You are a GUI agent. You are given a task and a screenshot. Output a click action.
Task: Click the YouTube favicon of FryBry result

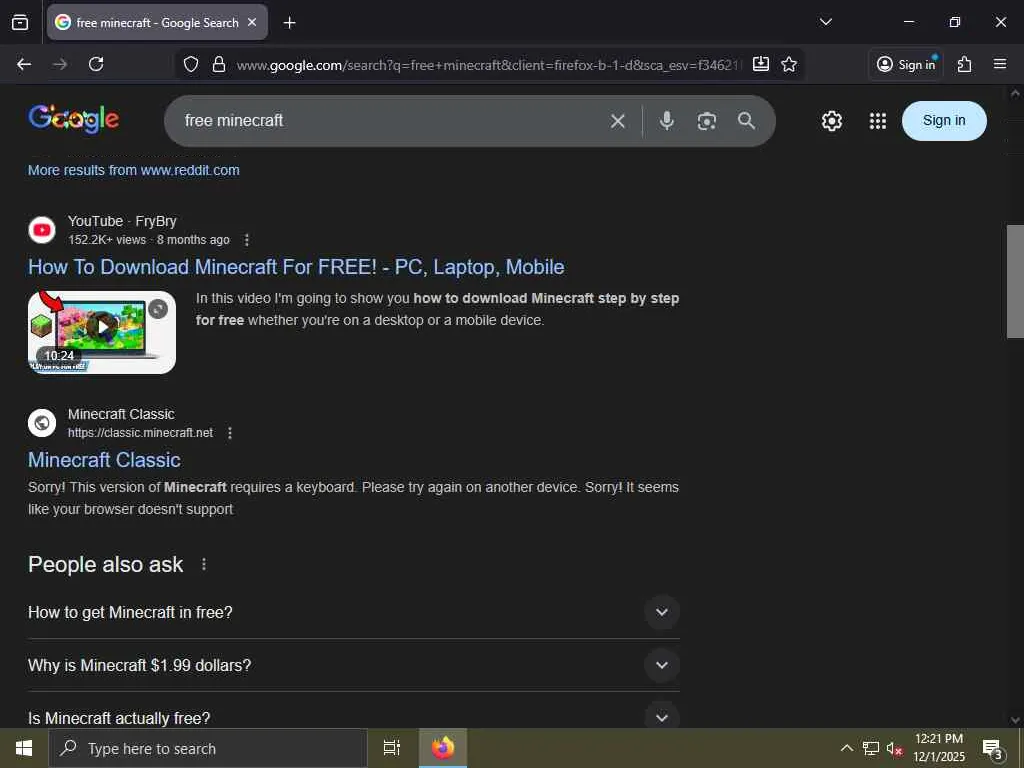pyautogui.click(x=42, y=230)
